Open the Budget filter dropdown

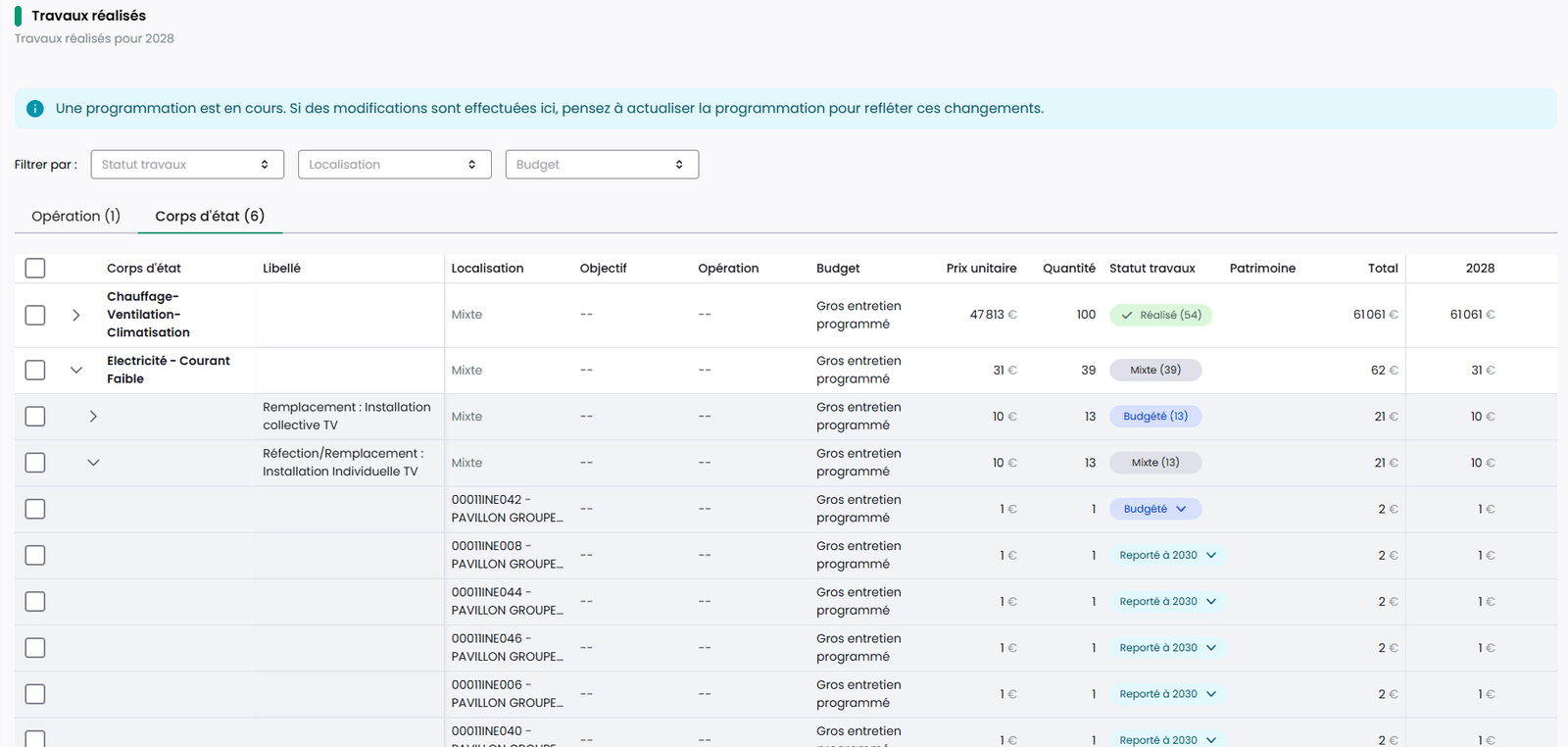tap(602, 165)
